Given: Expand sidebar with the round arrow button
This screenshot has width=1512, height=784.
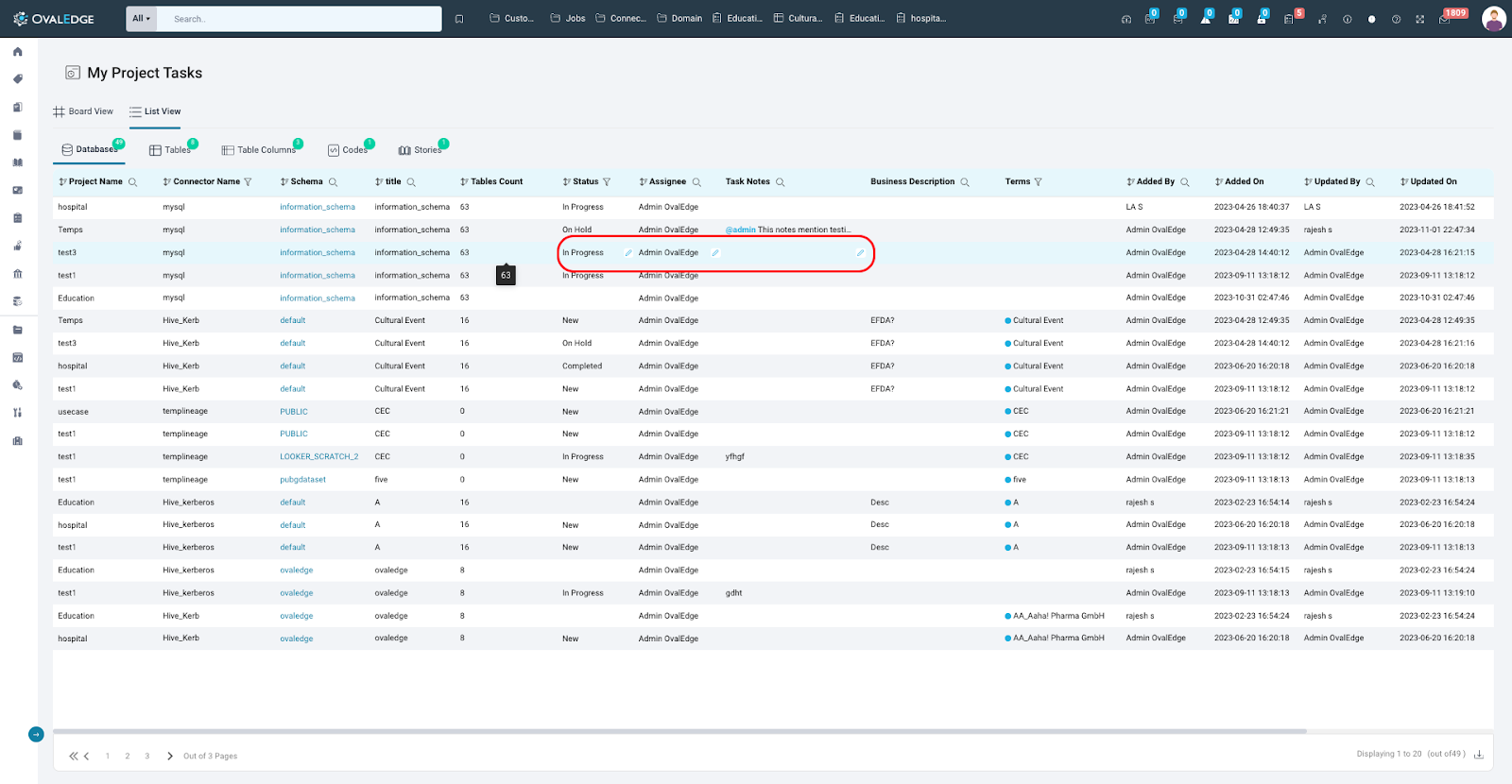Looking at the screenshot, I should pos(36,734).
